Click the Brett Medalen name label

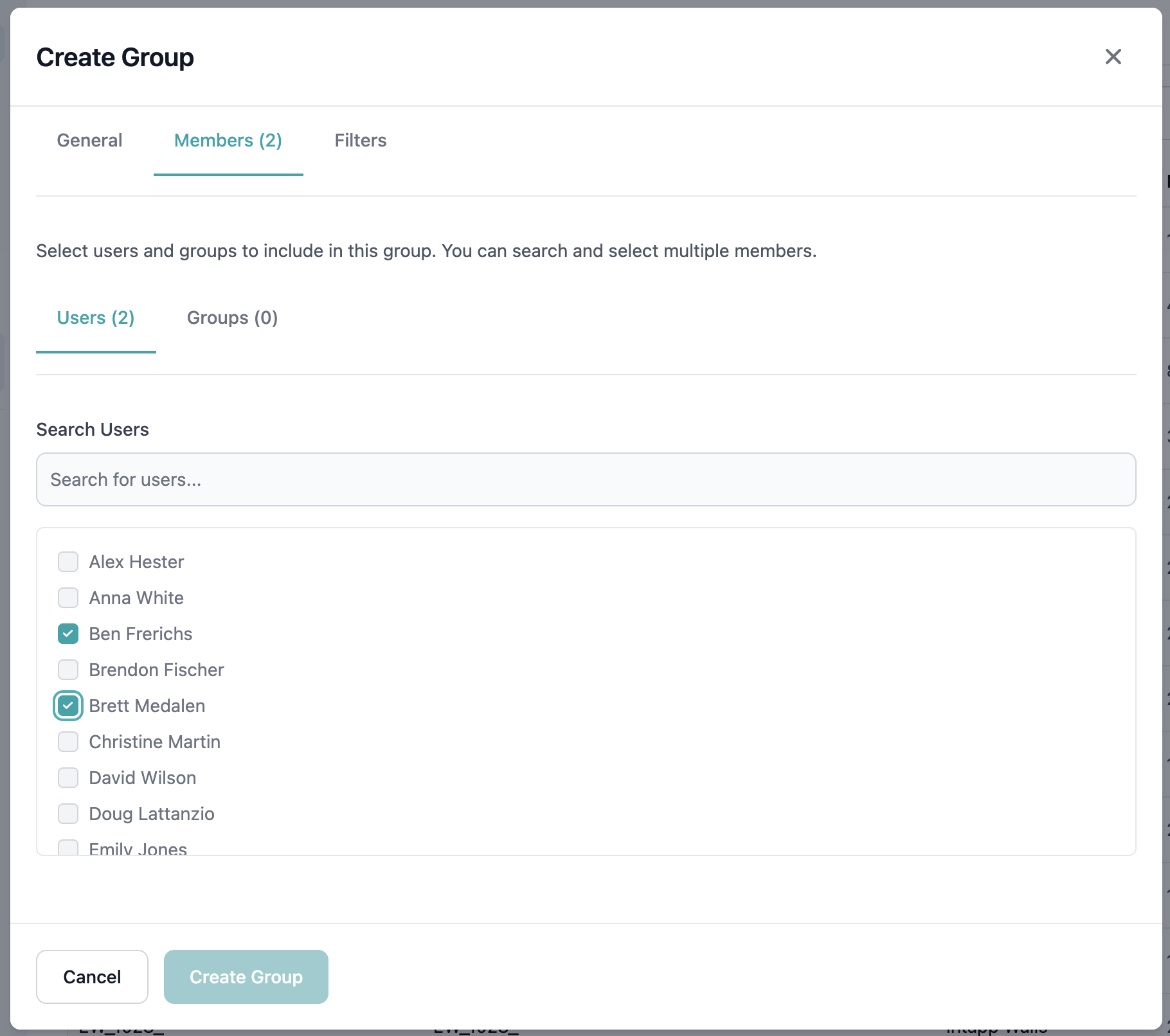[x=147, y=706]
